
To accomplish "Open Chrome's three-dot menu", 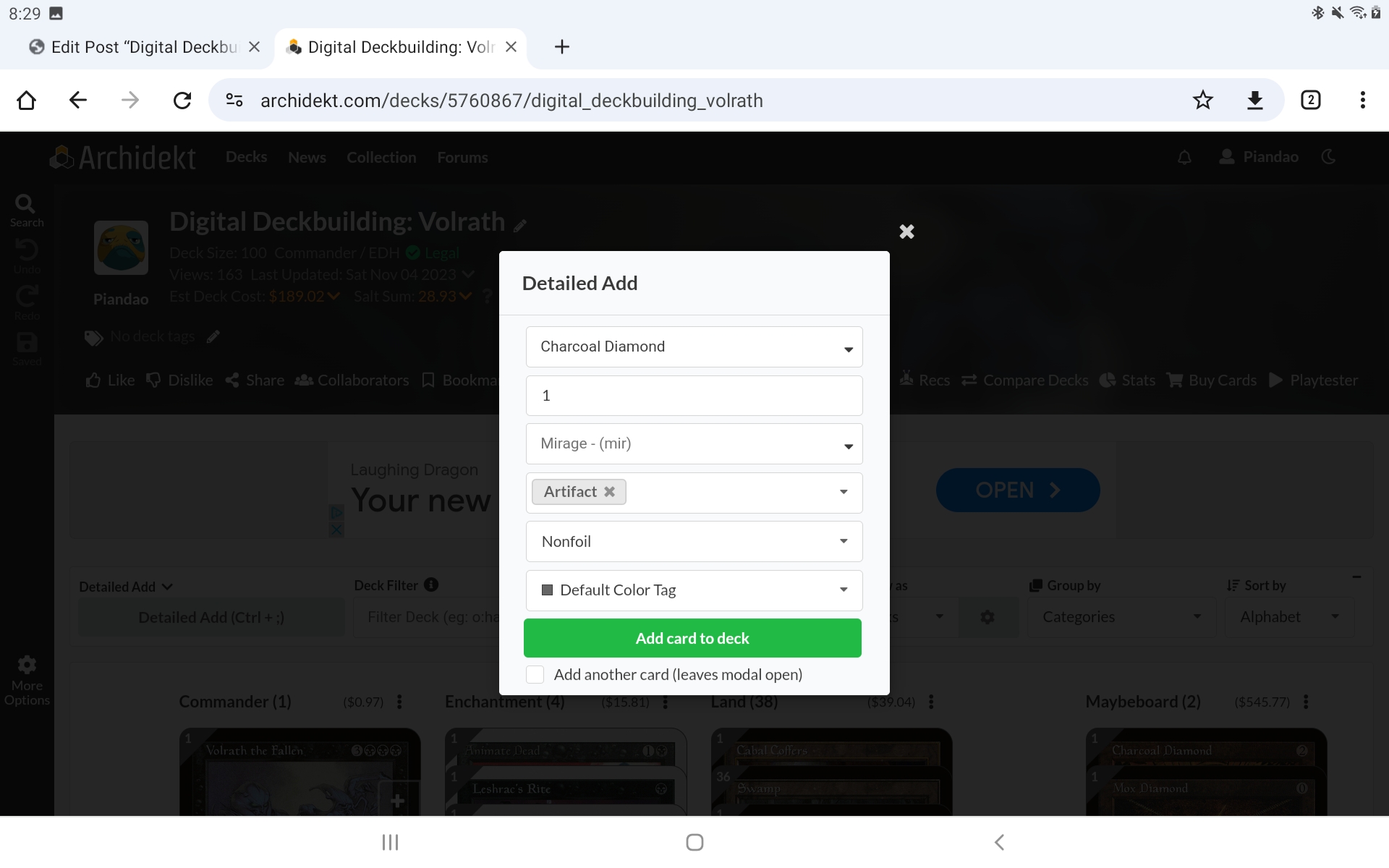I will [x=1362, y=100].
